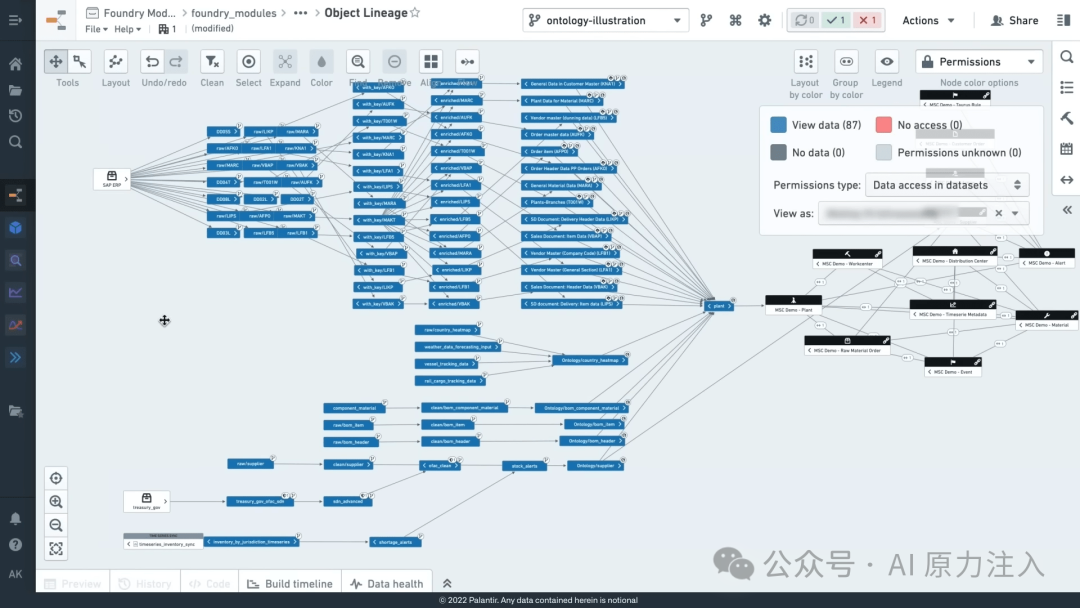This screenshot has height=608, width=1080.
Task: Open the Actions dropdown menu
Action: [928, 21]
